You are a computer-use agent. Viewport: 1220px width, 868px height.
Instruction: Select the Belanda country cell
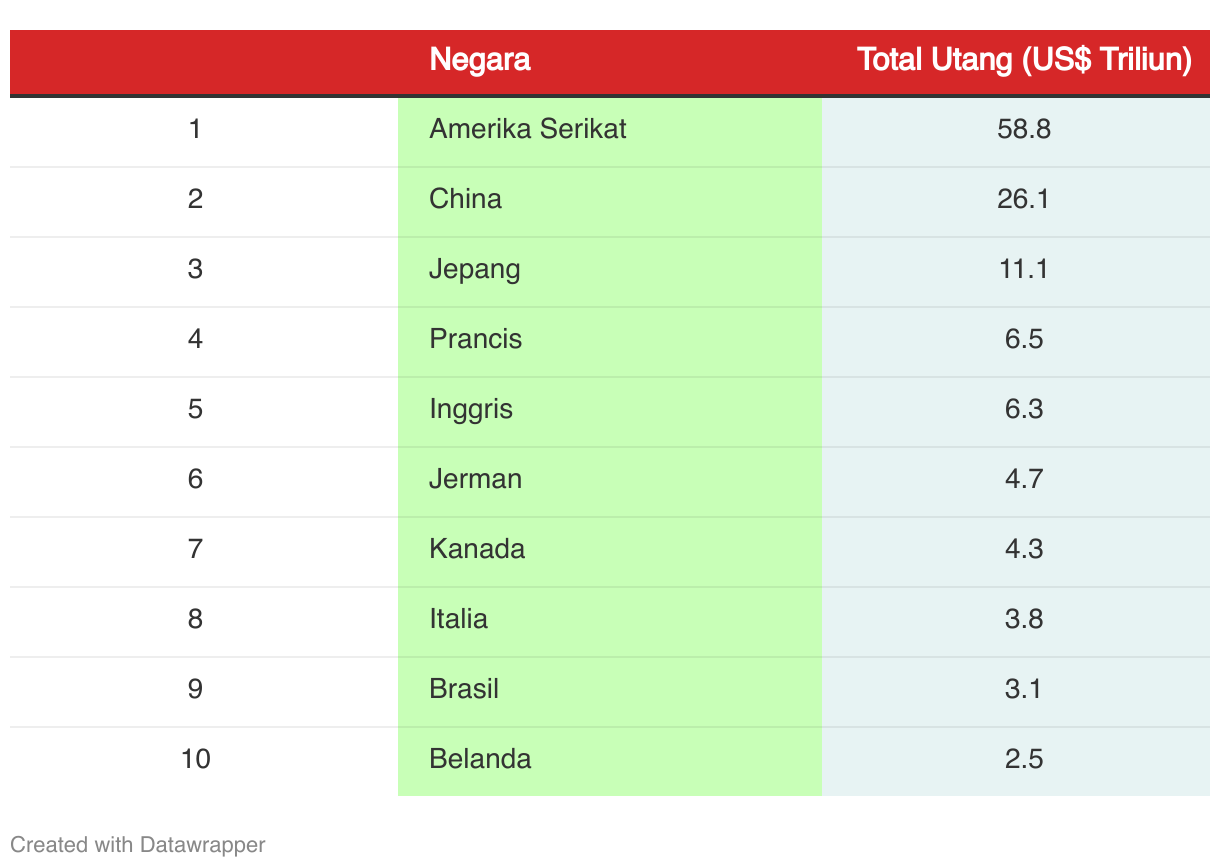point(480,759)
